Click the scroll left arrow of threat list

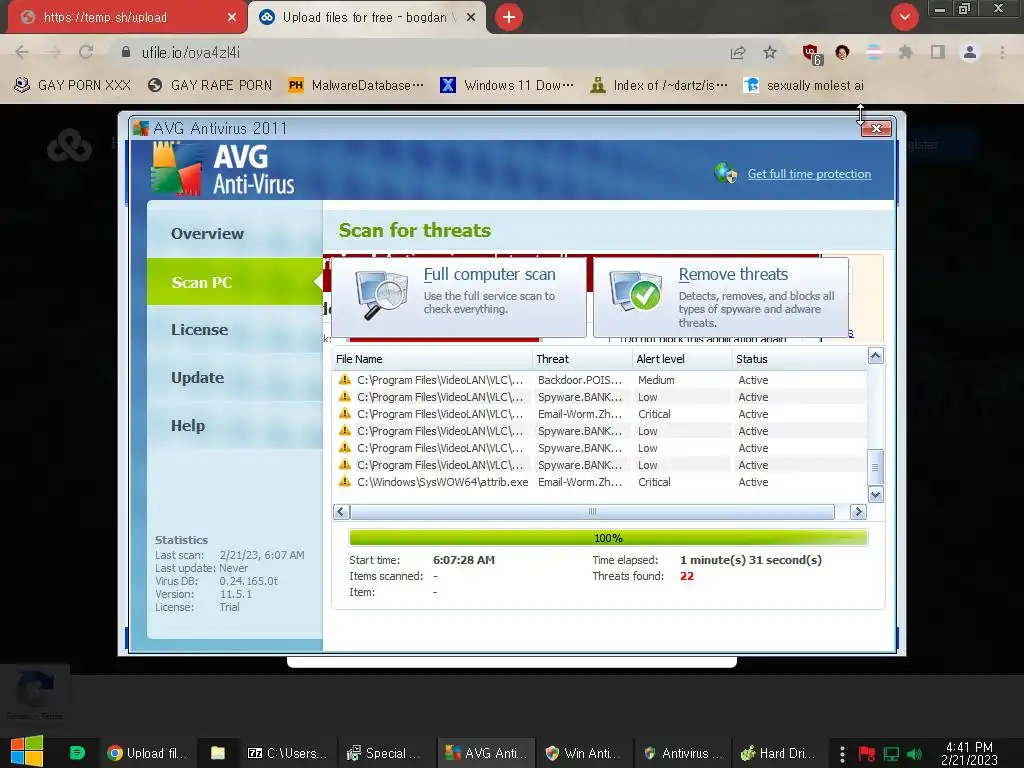(341, 511)
